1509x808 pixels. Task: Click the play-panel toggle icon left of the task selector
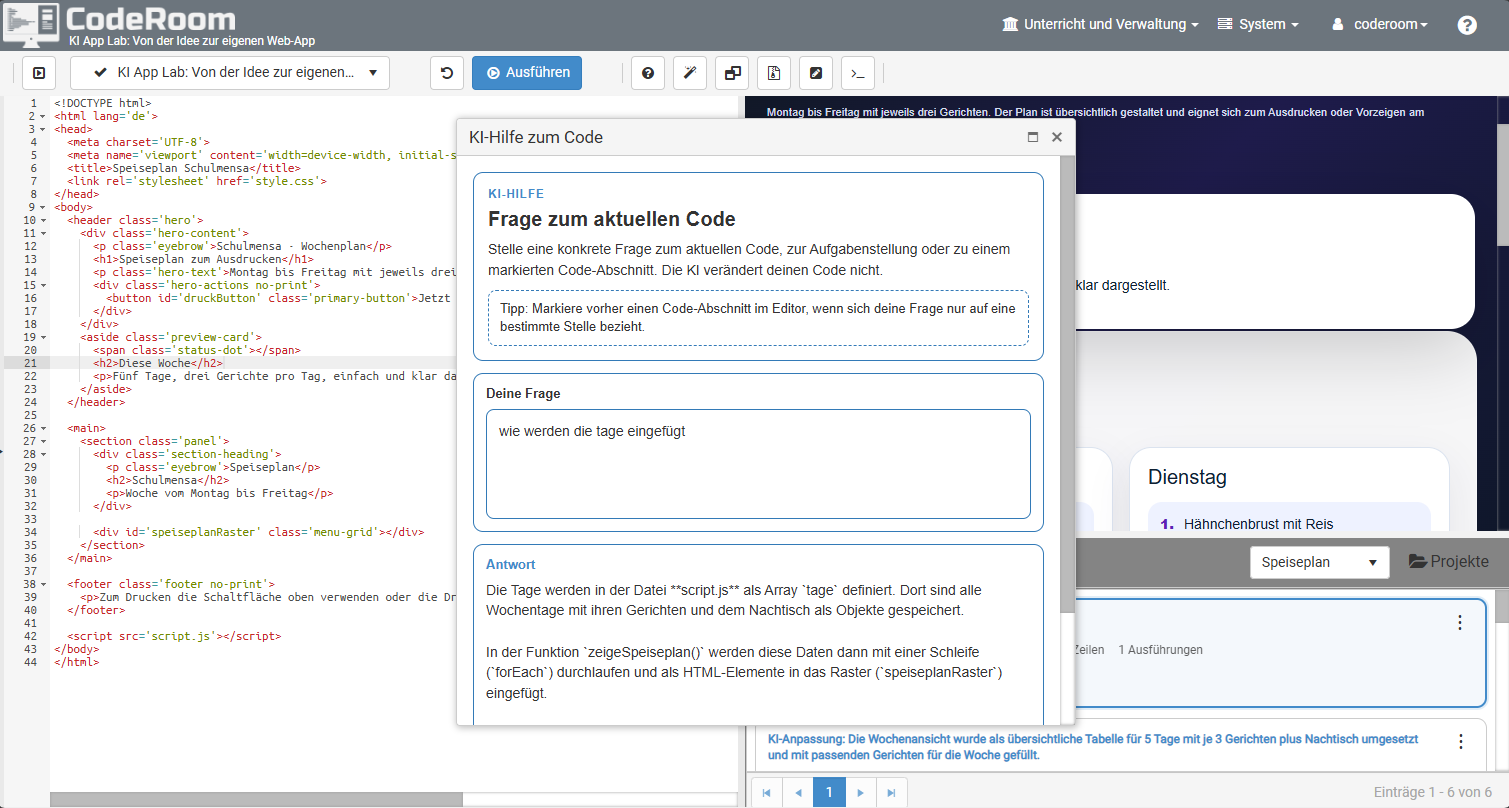[39, 73]
